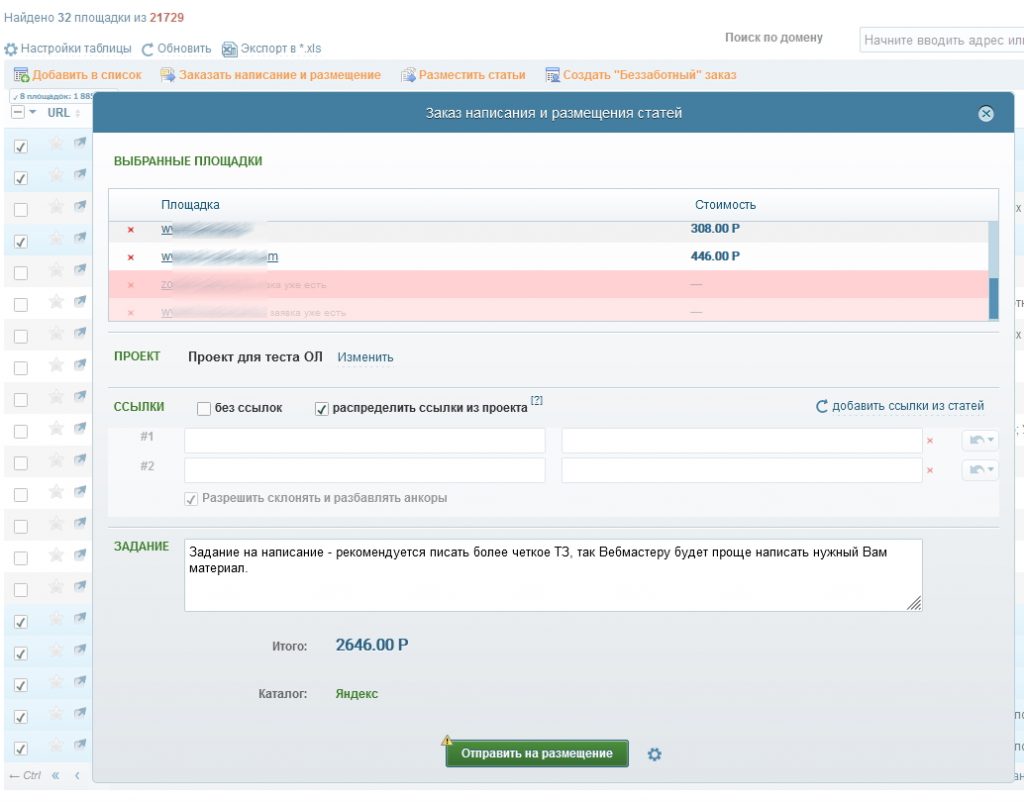Delete link row #1 with red cross
Screen dimensions: 1024x802
coord(930,441)
